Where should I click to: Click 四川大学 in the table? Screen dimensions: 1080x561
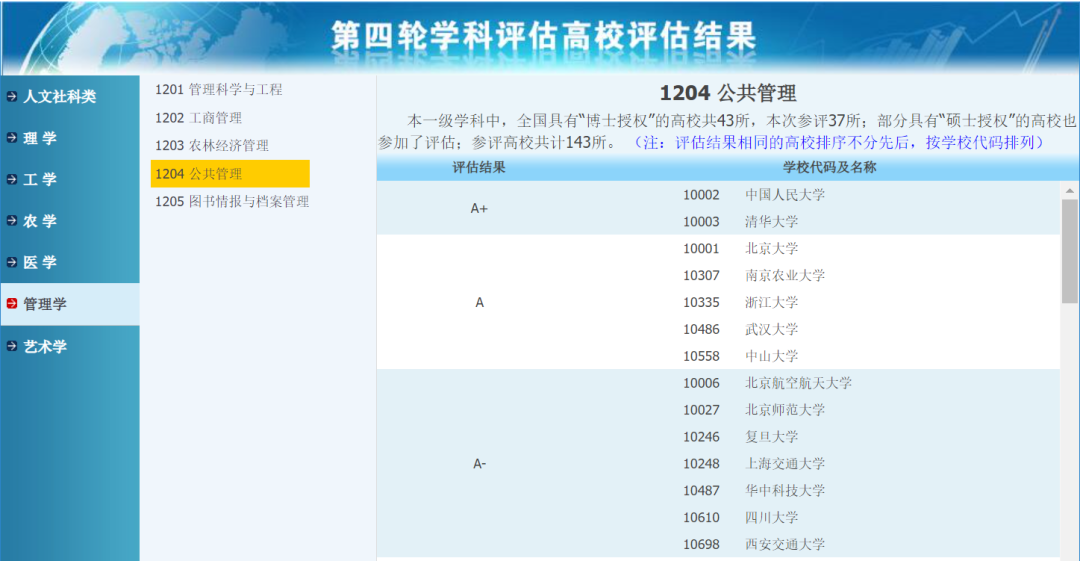coord(771,518)
